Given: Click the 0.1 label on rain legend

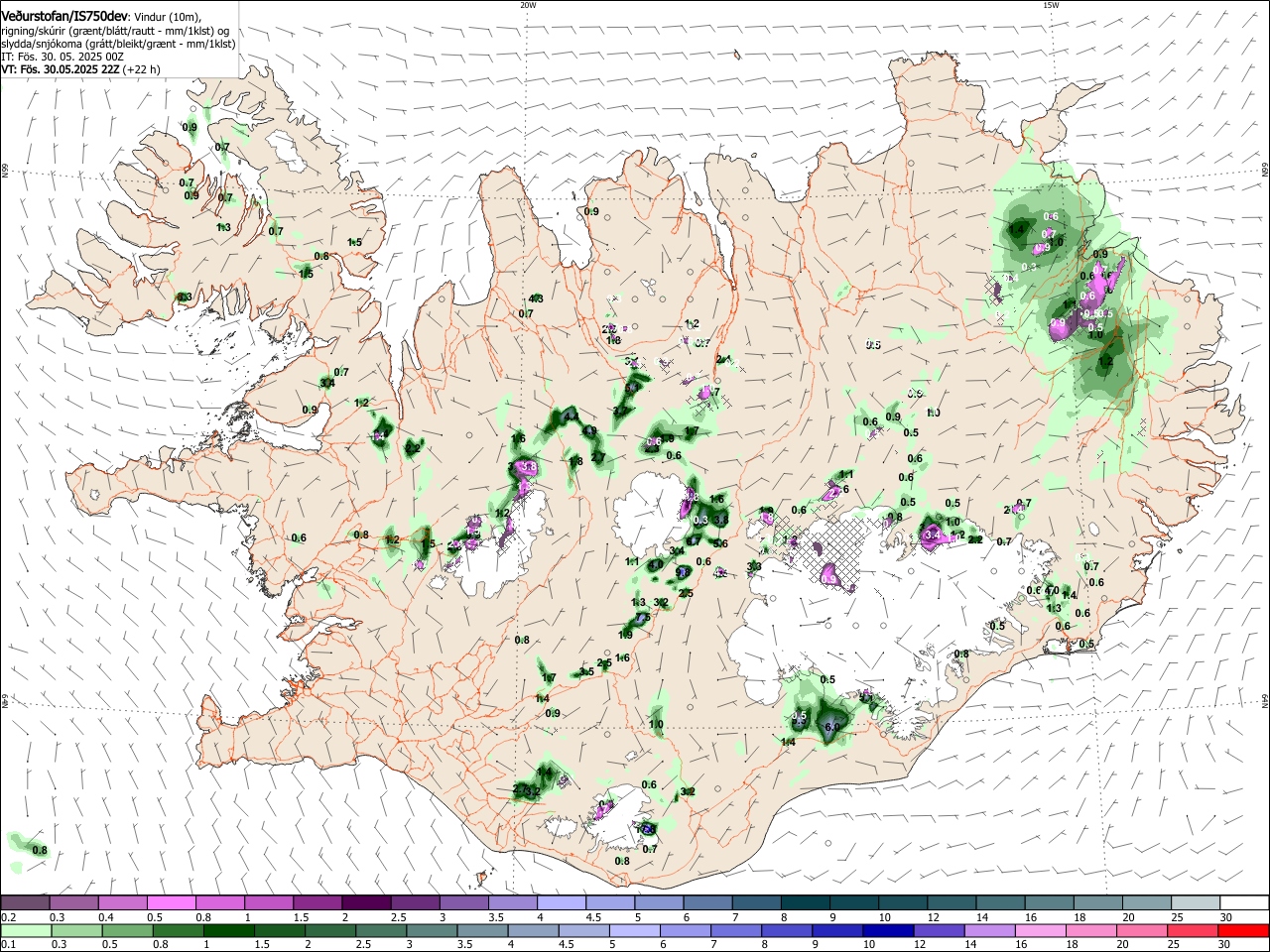Looking at the screenshot, I should click(x=8, y=945).
